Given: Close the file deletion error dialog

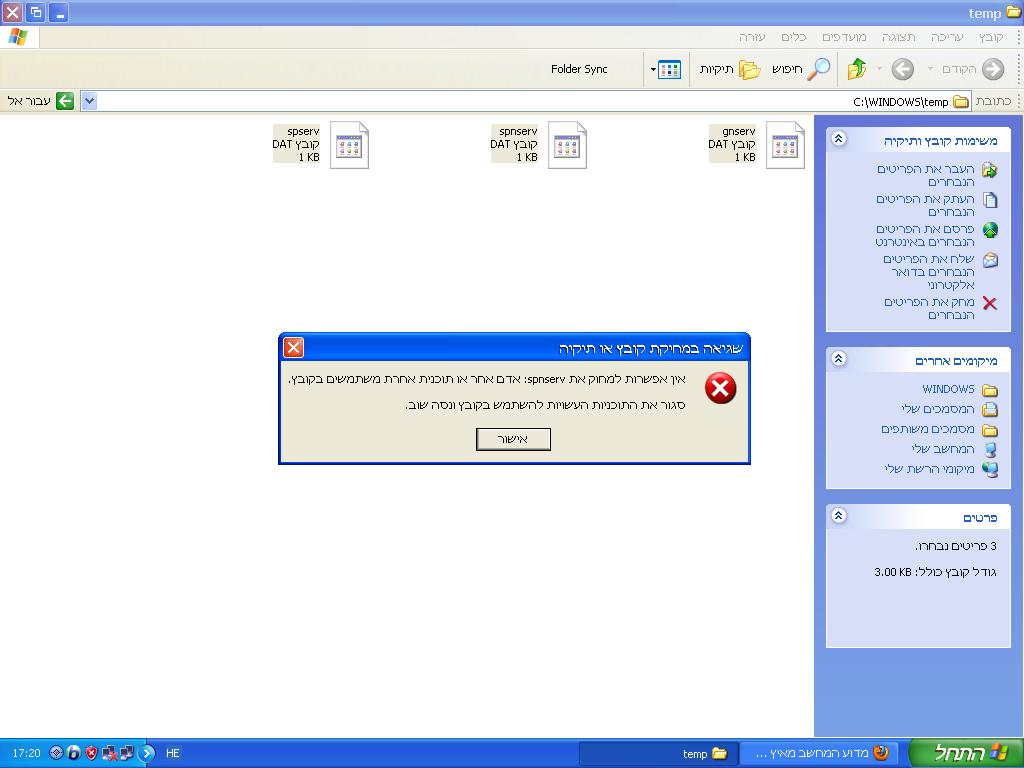Looking at the screenshot, I should [x=293, y=347].
